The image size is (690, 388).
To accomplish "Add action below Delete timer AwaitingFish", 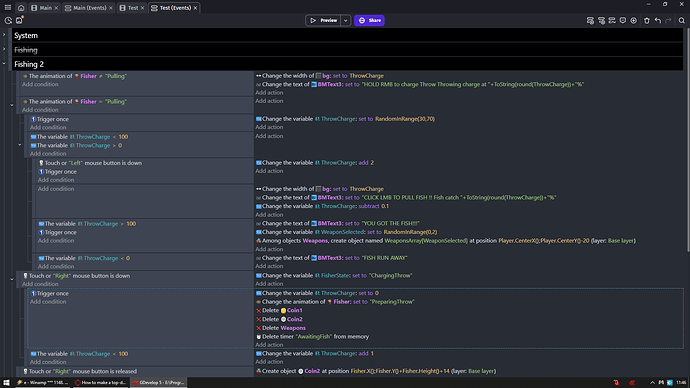I will (x=269, y=345).
